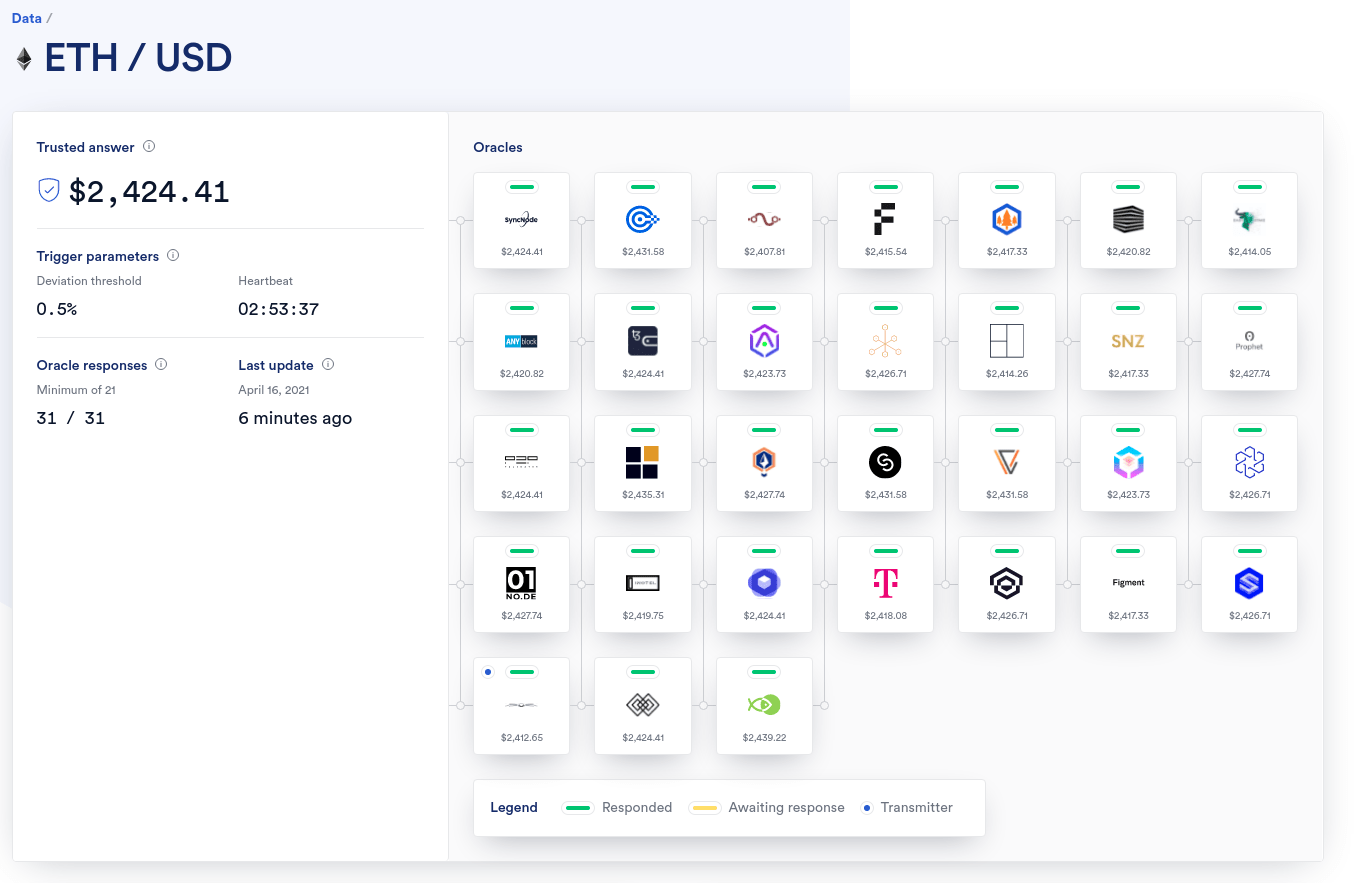This screenshot has height=883, width=1355.
Task: Click the SyncNode oracle logo
Action: 521,218
